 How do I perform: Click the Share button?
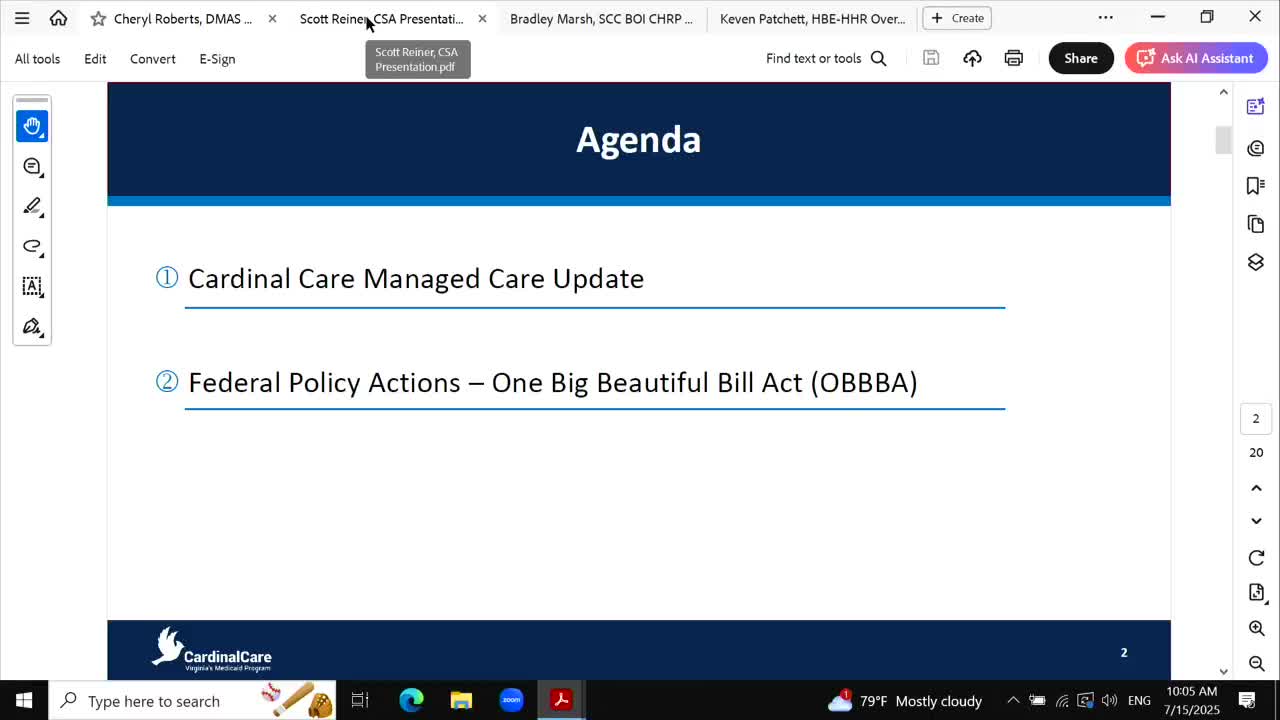(1080, 58)
